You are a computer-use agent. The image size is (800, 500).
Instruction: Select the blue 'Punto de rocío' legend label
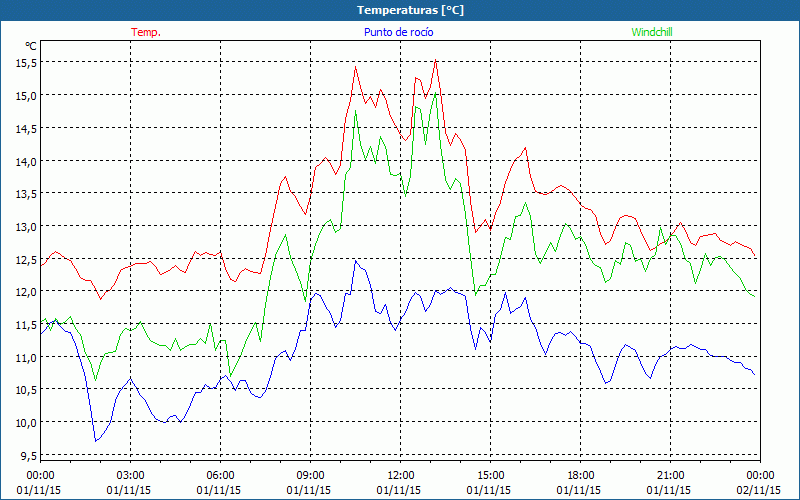(x=398, y=32)
